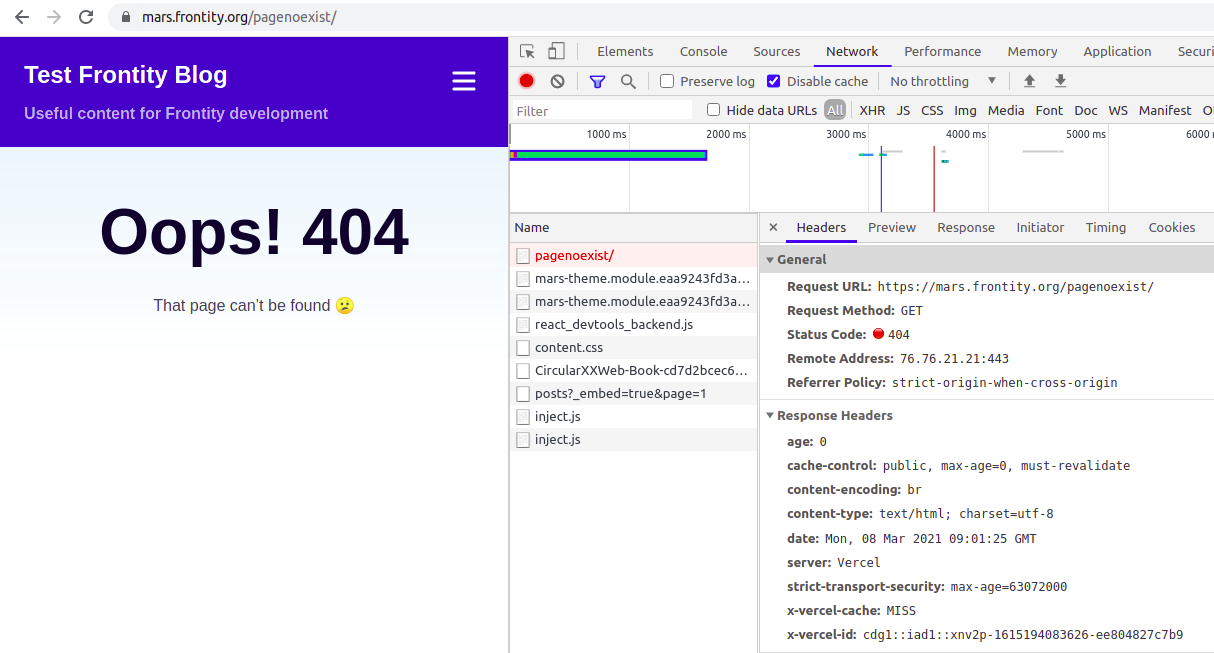Click the Test Frontity Blog title link
This screenshot has width=1214, height=653.
coord(126,75)
